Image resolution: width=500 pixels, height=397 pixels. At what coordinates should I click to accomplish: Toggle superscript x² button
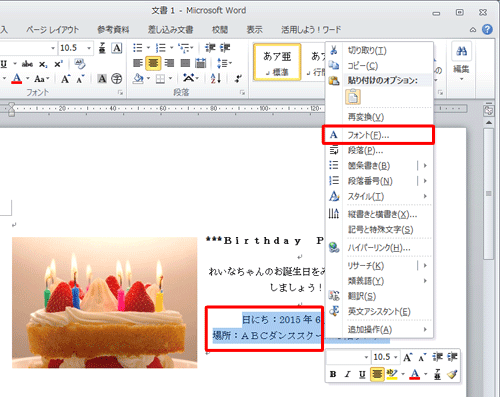tap(58, 64)
